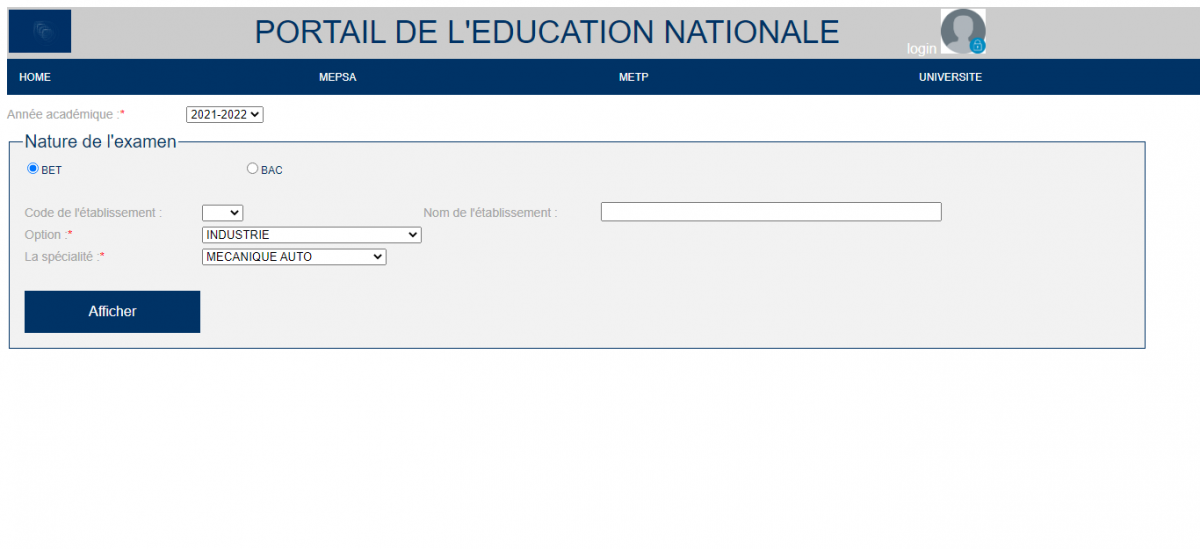Open the UNIVERSITE menu item

(950, 77)
